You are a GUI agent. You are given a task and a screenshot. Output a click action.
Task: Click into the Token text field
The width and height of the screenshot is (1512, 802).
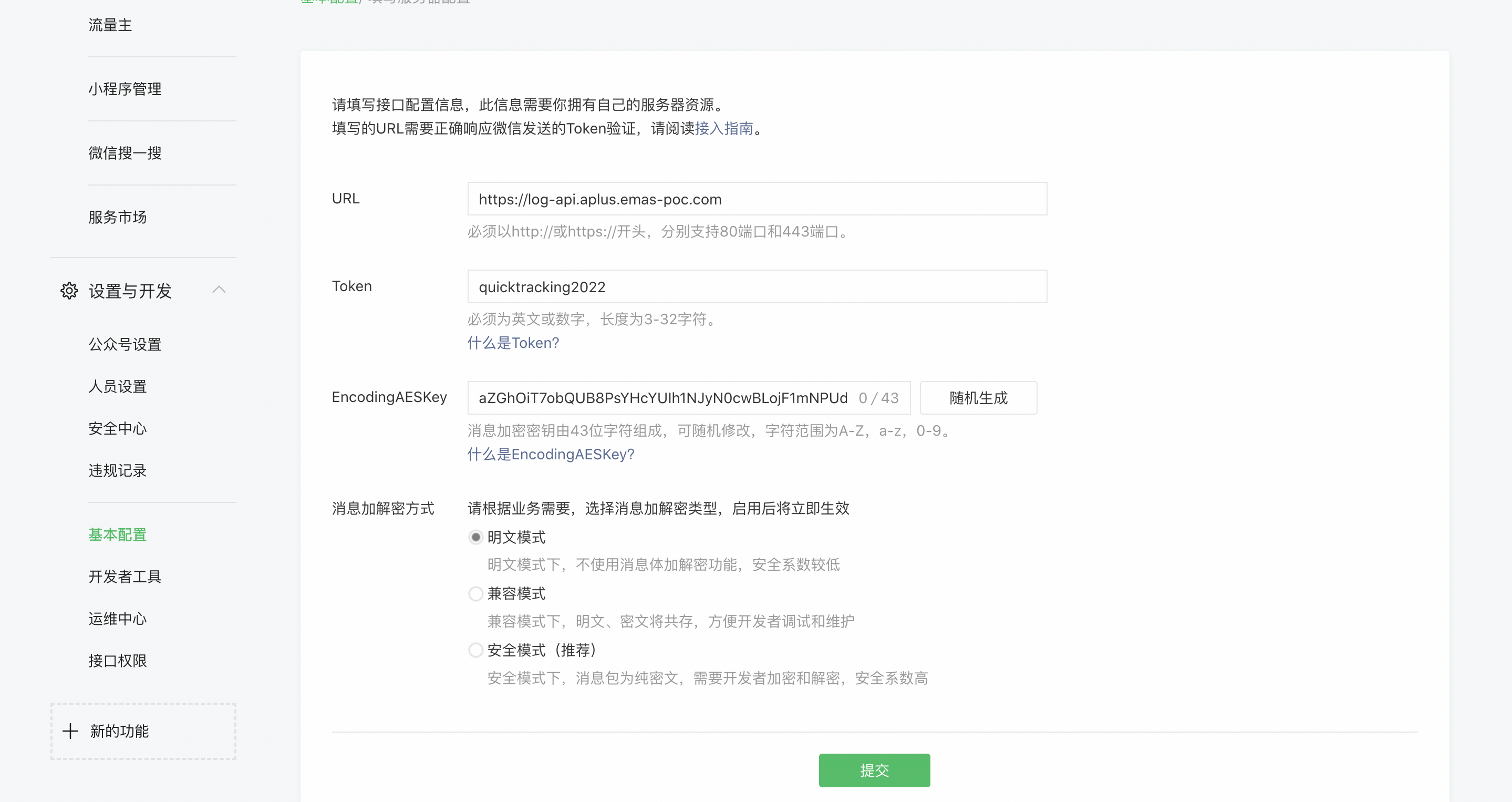[x=757, y=287]
